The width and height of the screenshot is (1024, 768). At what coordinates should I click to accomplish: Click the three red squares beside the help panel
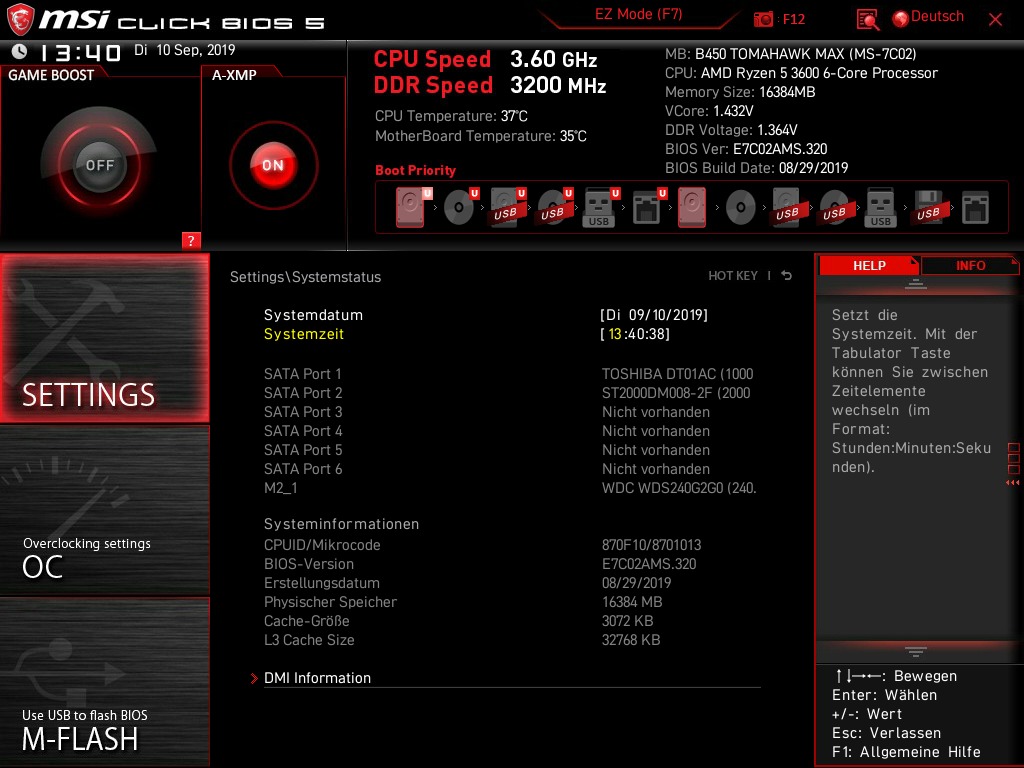[x=1014, y=458]
